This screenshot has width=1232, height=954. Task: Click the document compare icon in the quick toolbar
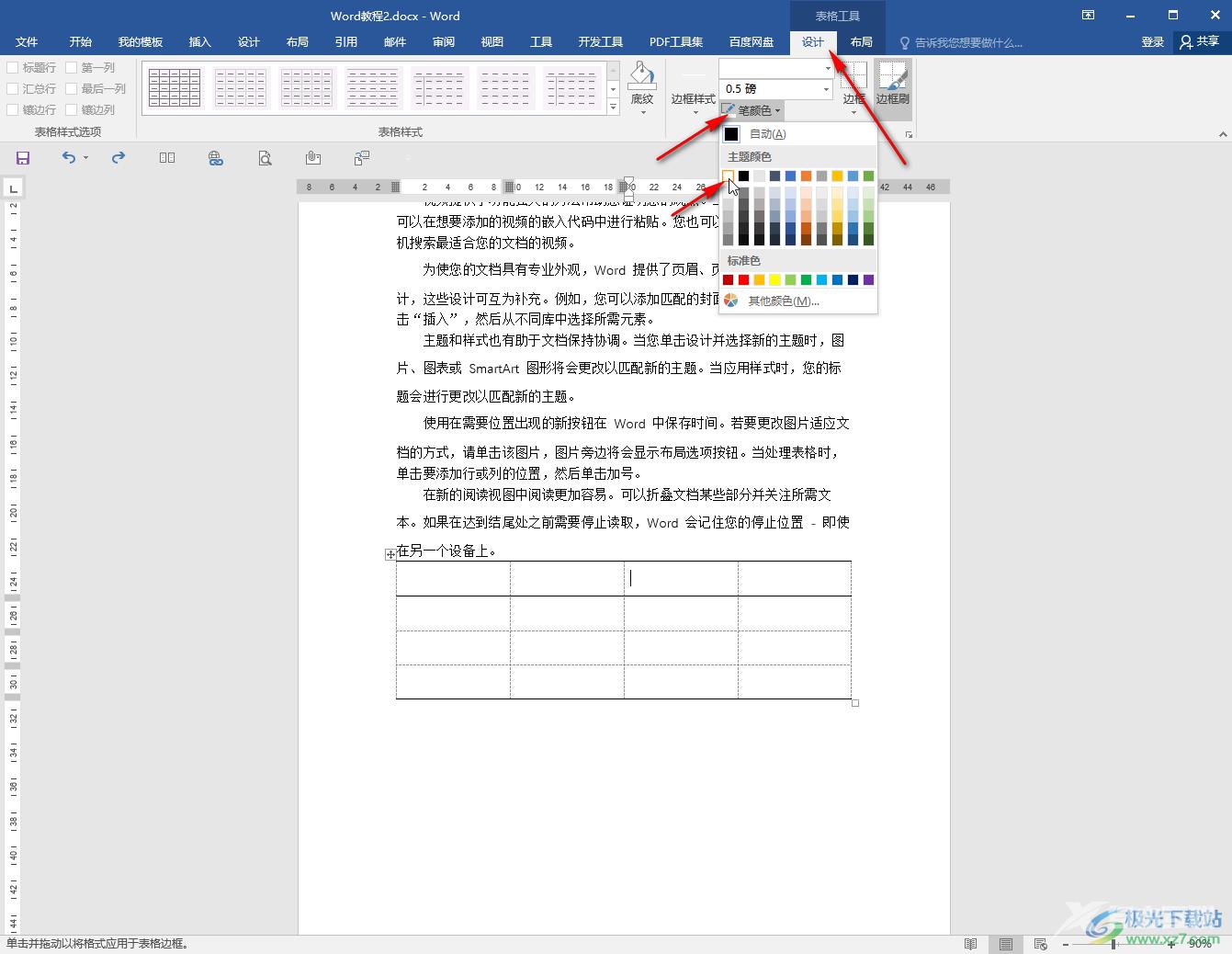tap(362, 158)
